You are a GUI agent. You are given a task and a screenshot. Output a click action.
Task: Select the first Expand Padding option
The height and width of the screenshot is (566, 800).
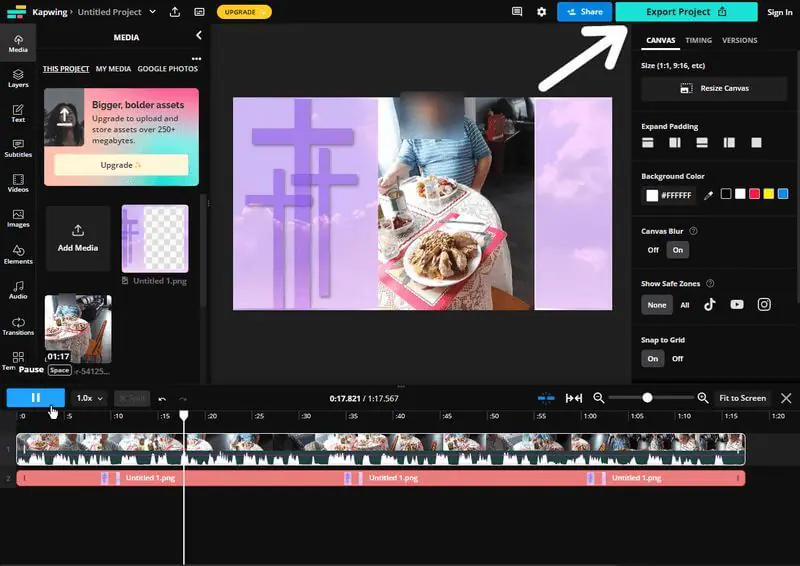pos(647,143)
